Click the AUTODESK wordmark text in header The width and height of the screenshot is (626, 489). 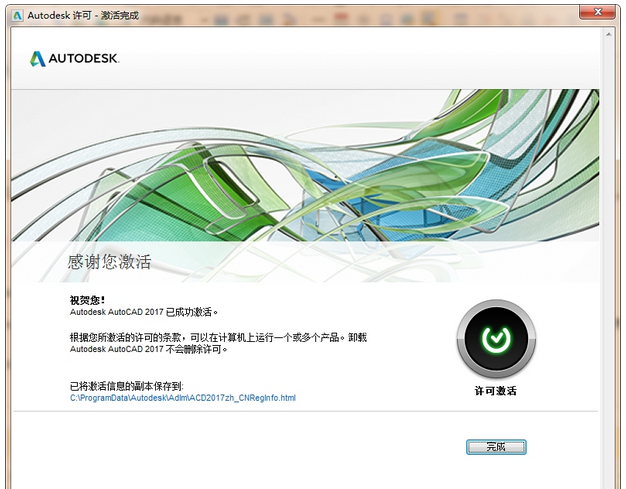(86, 59)
